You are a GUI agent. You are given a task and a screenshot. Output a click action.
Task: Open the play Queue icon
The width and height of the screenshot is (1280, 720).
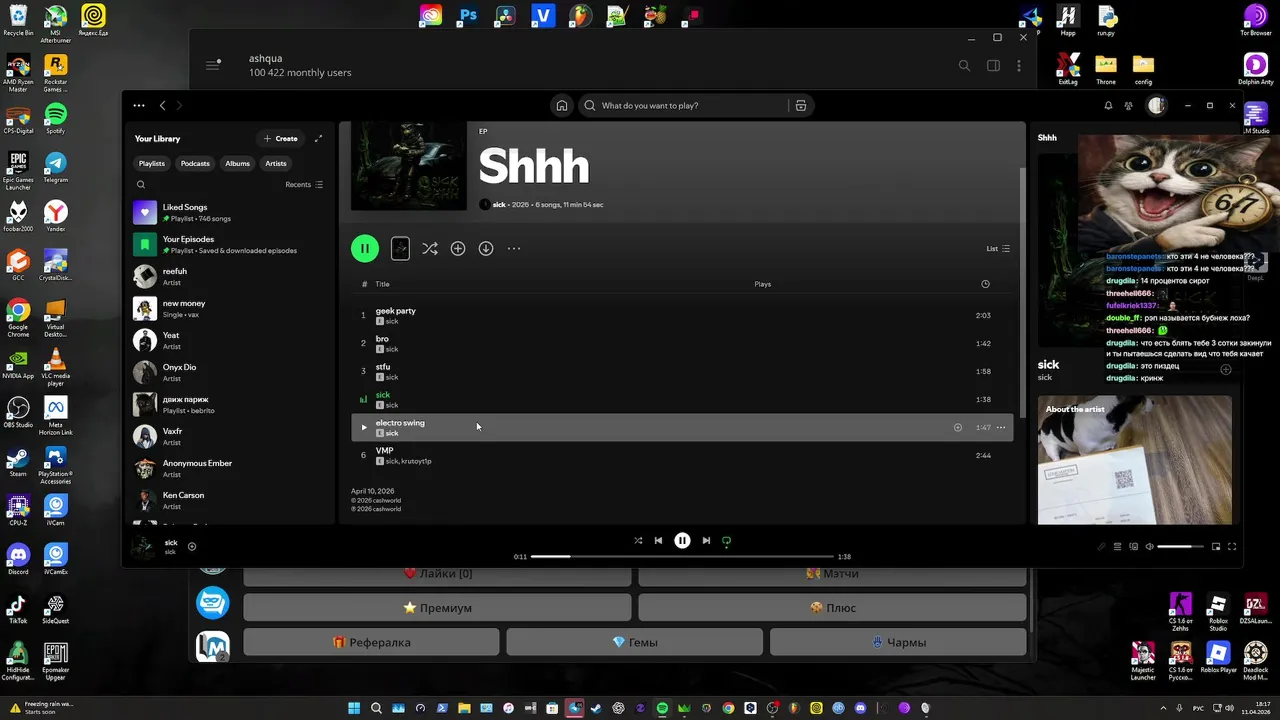coord(1117,546)
